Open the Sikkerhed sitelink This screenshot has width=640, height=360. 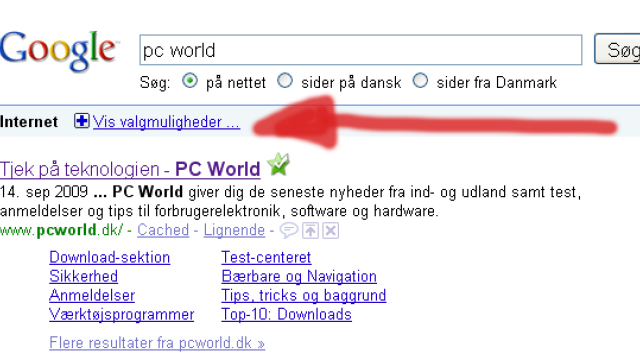(x=83, y=277)
